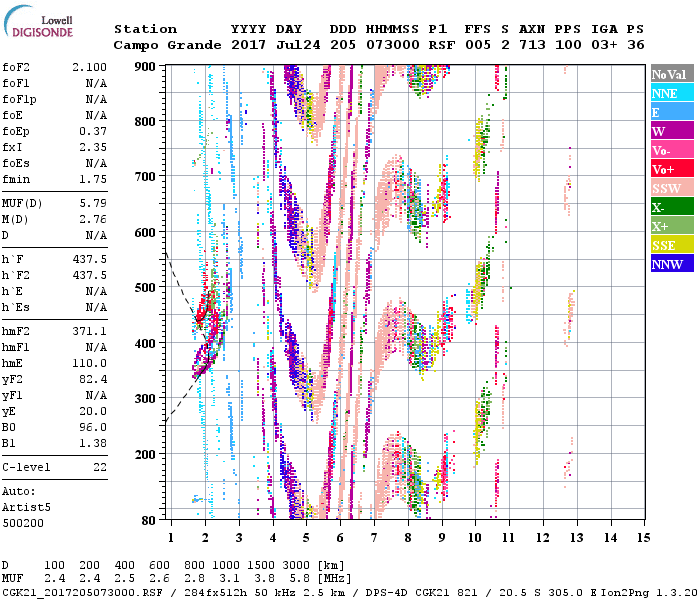The height and width of the screenshot is (600, 700).
Task: Click the SSE yellow legend entry
Action: pos(671,245)
